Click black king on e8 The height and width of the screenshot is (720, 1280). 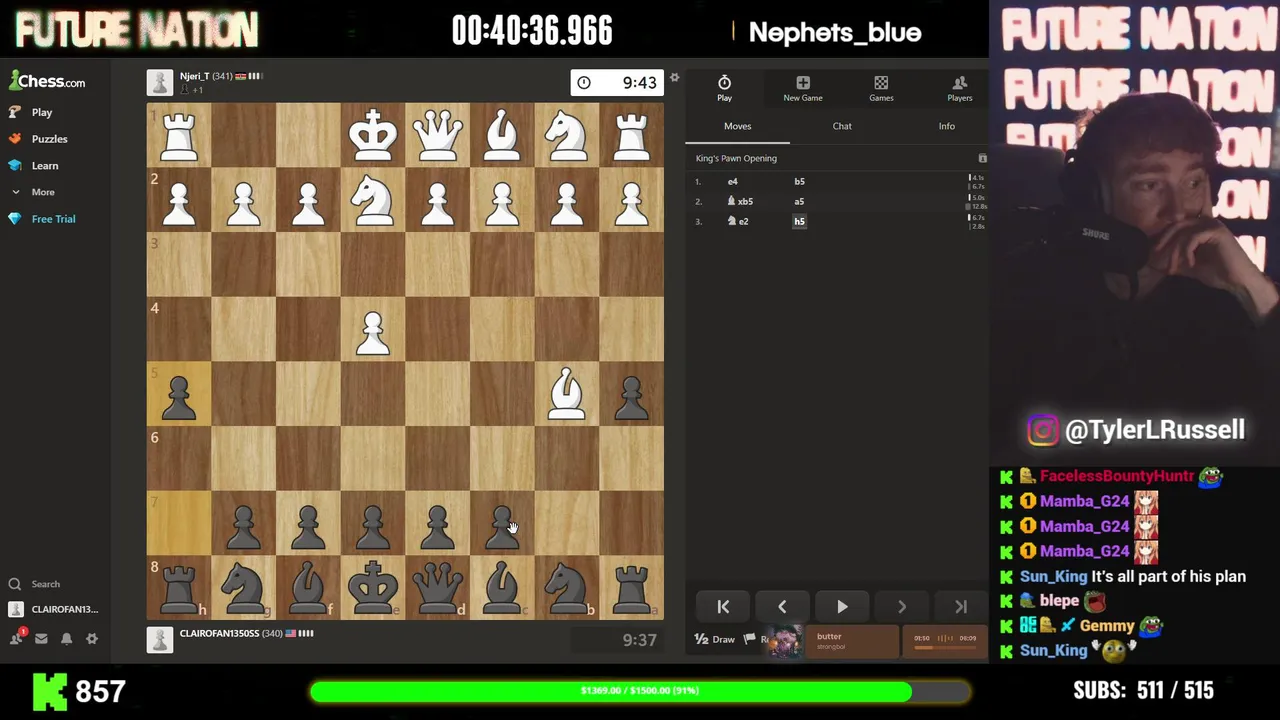[373, 587]
